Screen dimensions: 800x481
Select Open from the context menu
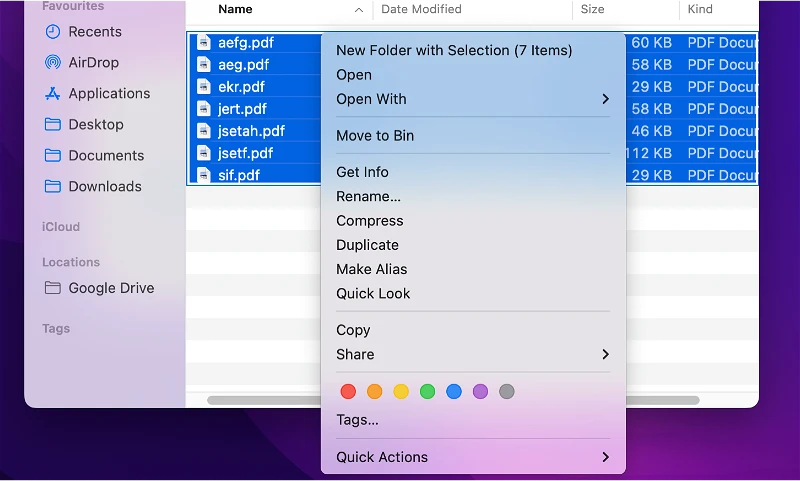pos(354,75)
